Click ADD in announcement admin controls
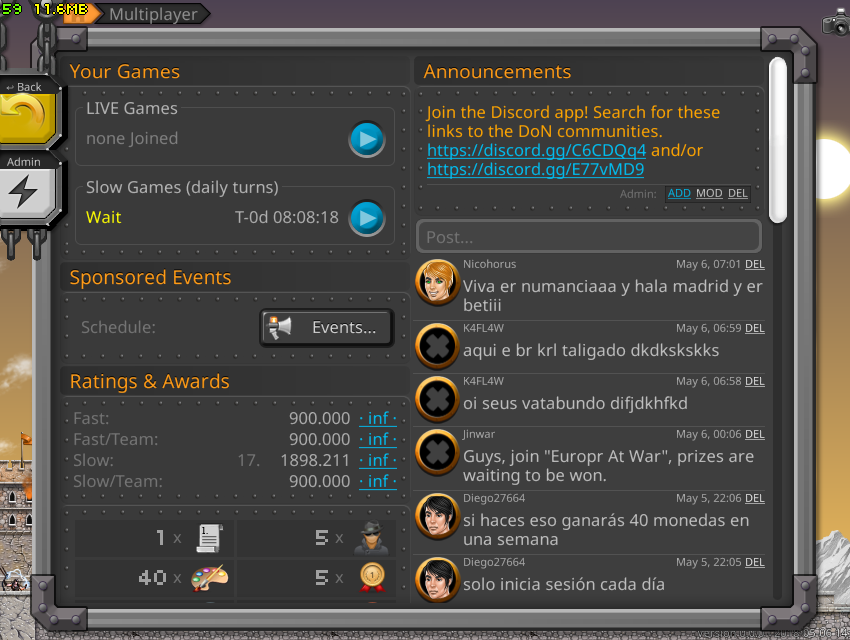850x640 pixels. point(679,193)
